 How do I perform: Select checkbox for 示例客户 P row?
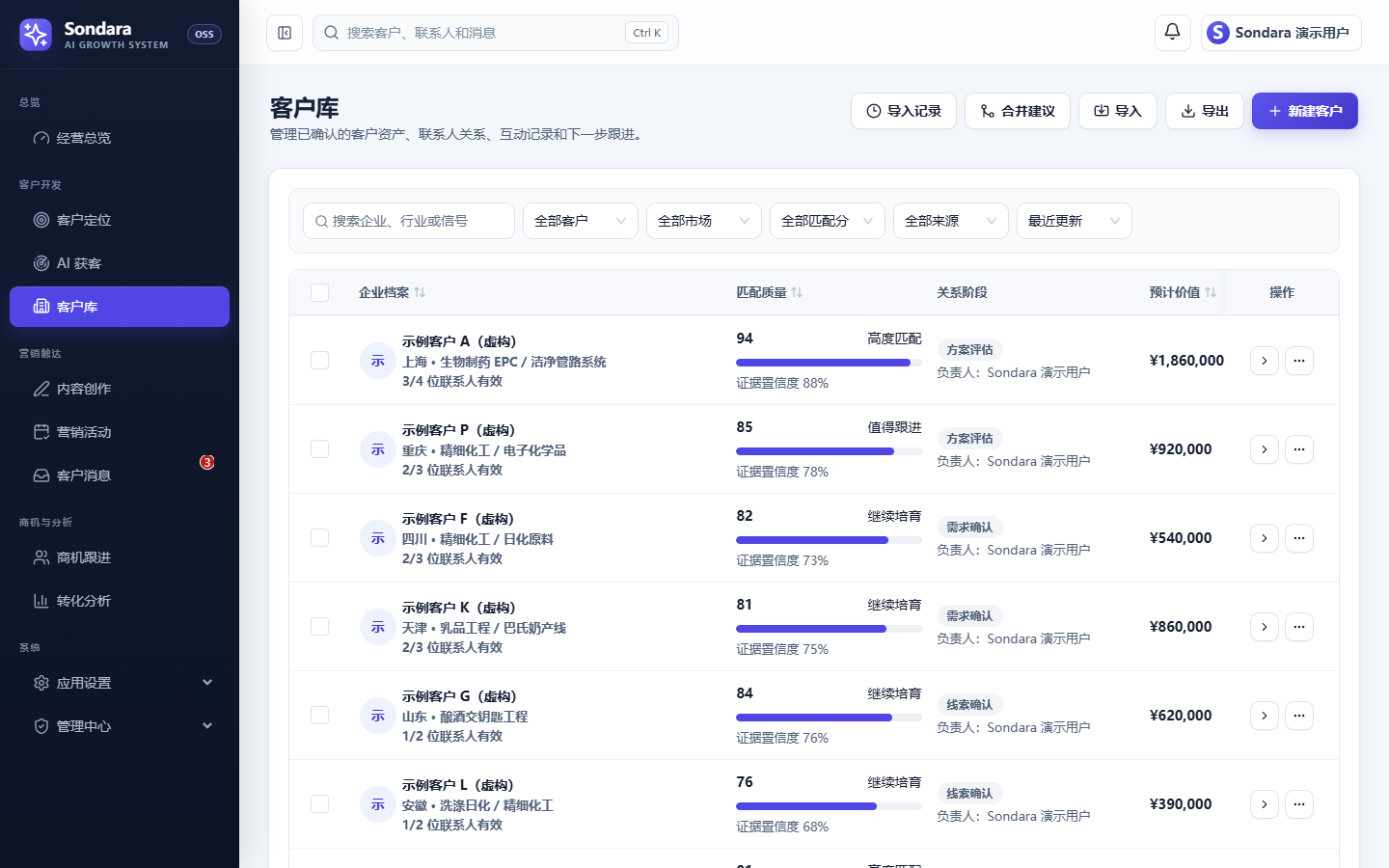320,449
